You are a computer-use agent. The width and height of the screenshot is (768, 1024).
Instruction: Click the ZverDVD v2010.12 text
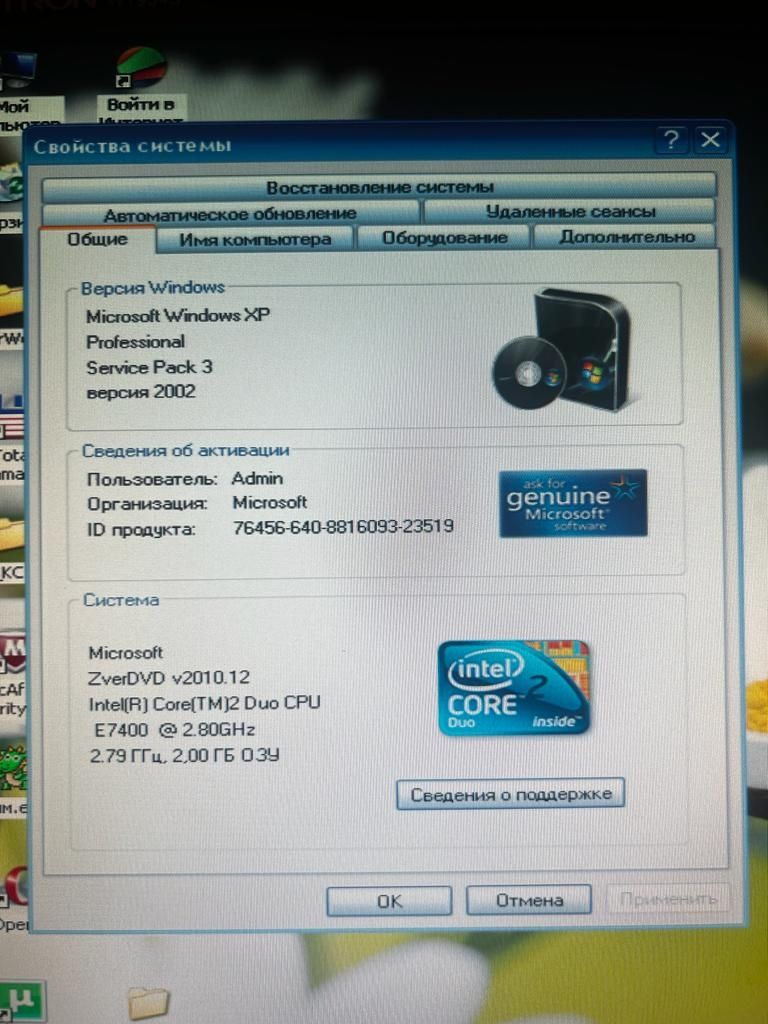coord(168,678)
